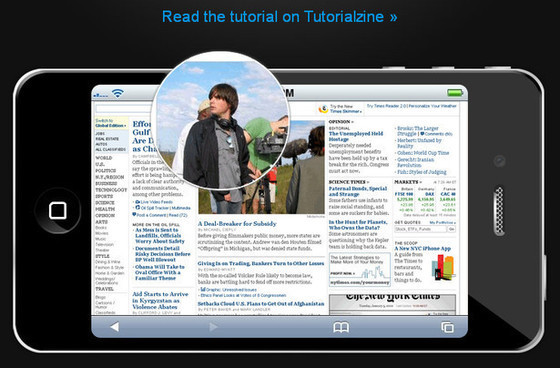This screenshot has height=368, width=560.
Task: Open the Try the New Times Skimmer link
Action: [x=345, y=109]
